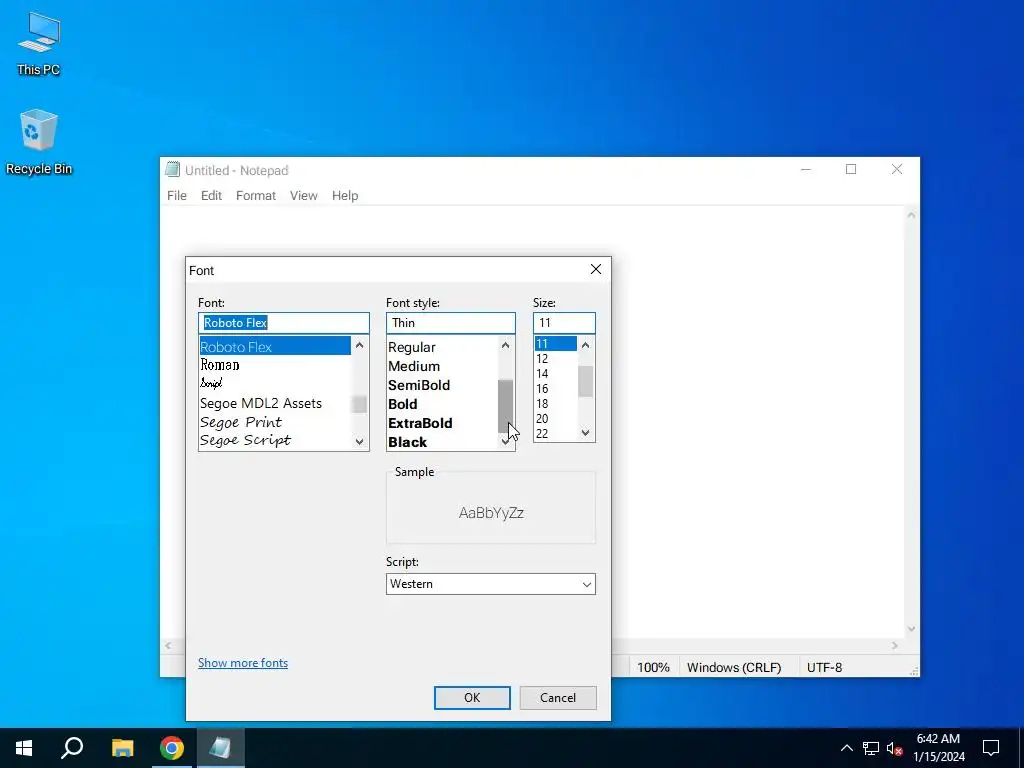Screen dimensions: 1024x768
Task: Open the Edit menu in Notepad
Action: point(211,195)
